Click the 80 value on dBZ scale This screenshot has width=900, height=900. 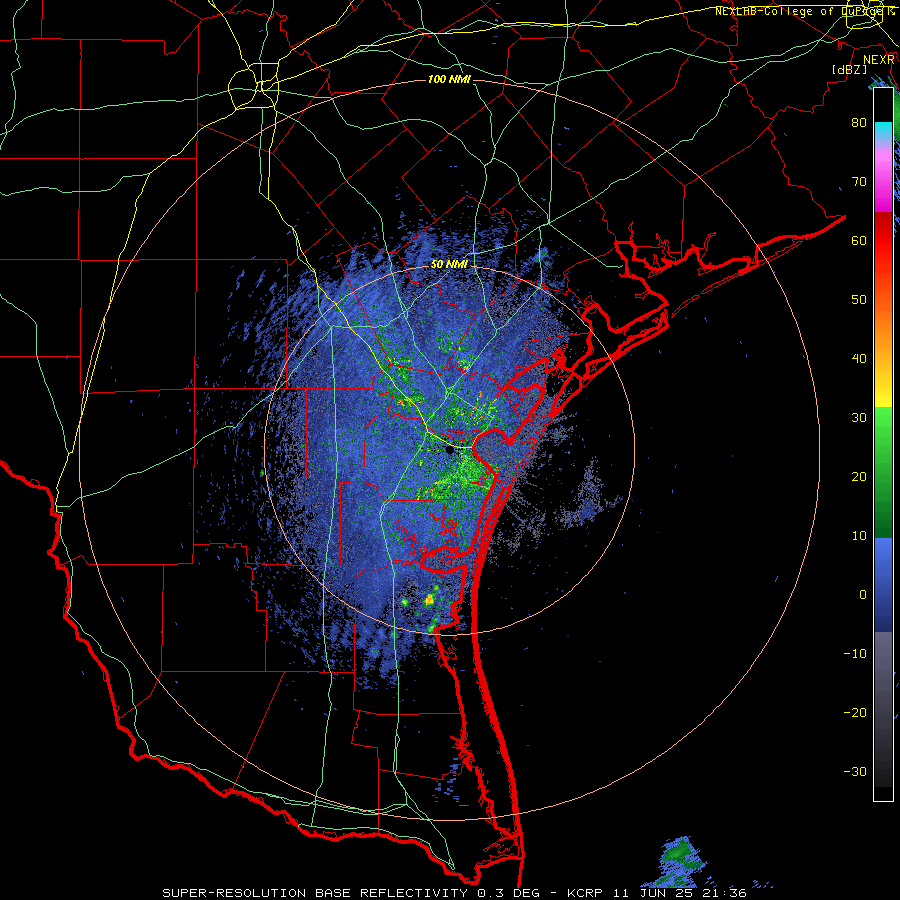859,122
